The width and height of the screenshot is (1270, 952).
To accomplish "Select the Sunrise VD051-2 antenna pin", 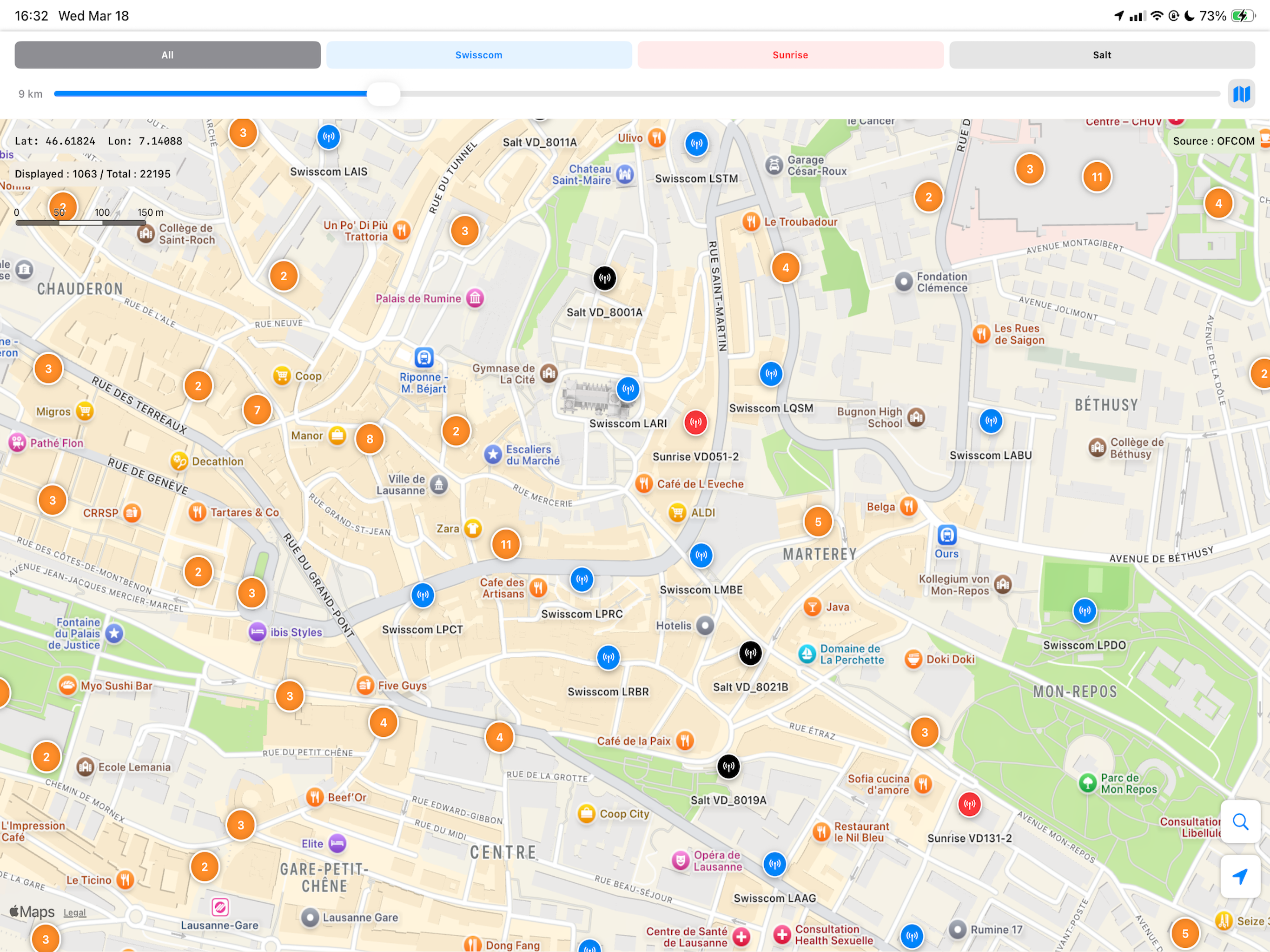I will tap(695, 423).
